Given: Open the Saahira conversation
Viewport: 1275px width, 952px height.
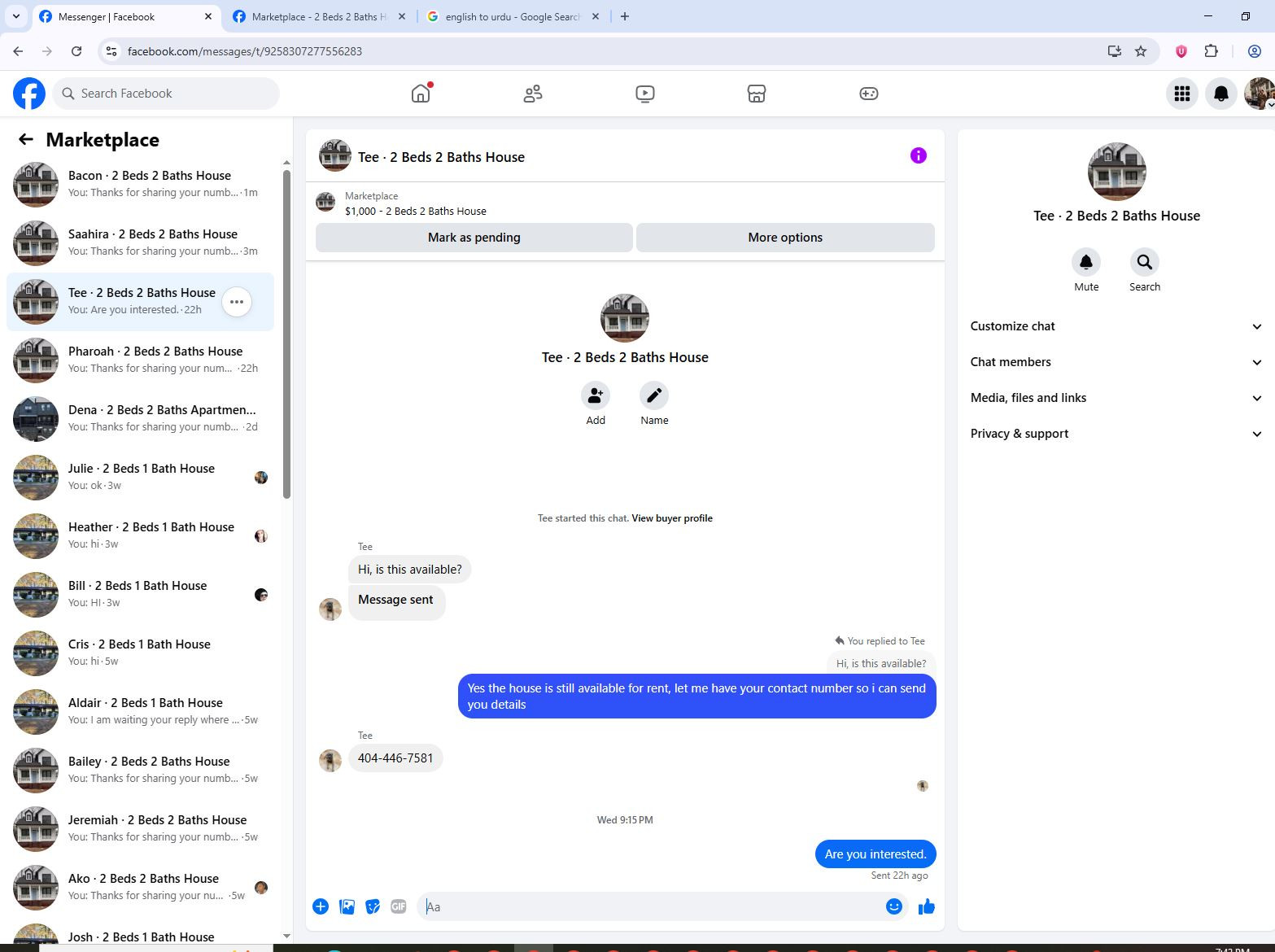Looking at the screenshot, I should pyautogui.click(x=140, y=243).
